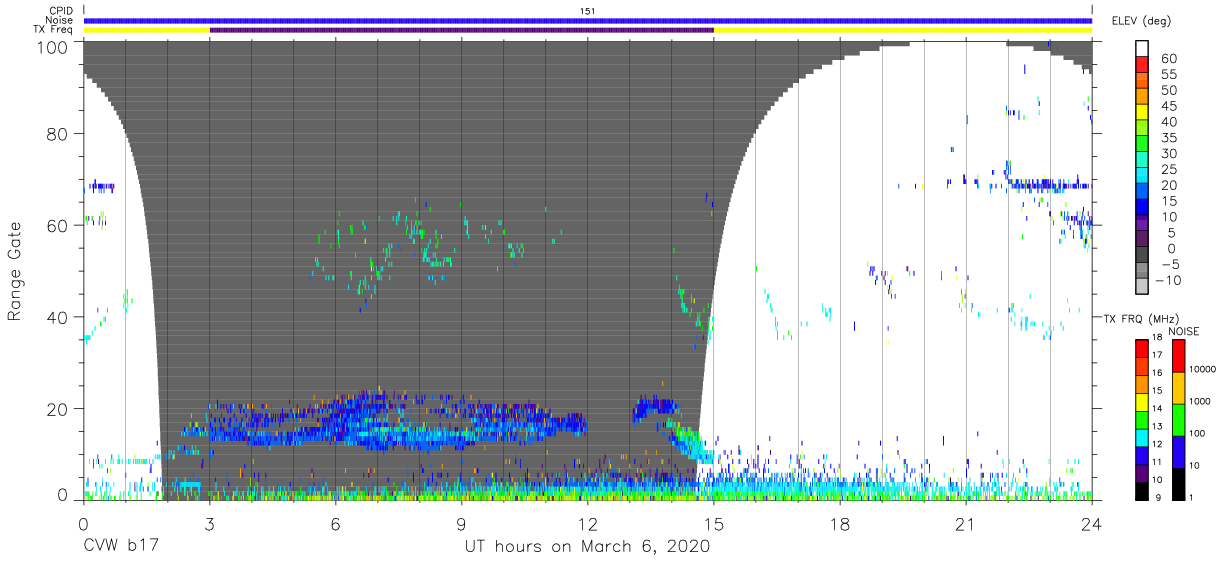
Task: Click the CPID label at top left
Action: [62, 10]
